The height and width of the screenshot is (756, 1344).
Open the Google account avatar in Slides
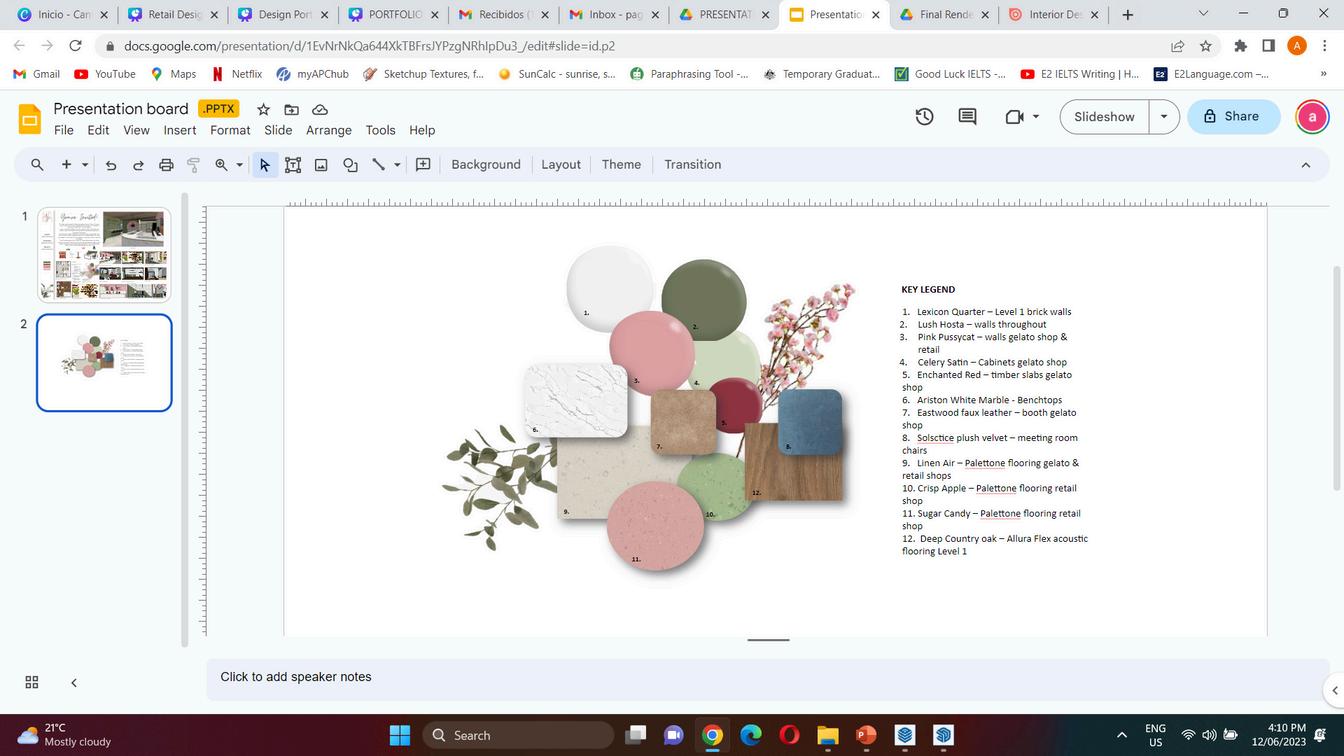pyautogui.click(x=1312, y=117)
